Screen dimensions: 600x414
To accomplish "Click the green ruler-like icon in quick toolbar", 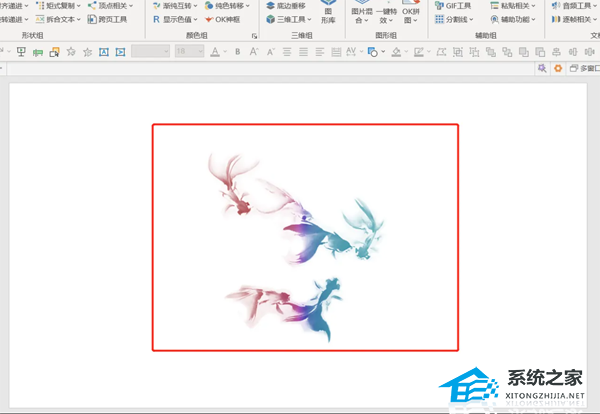I will tap(38, 52).
